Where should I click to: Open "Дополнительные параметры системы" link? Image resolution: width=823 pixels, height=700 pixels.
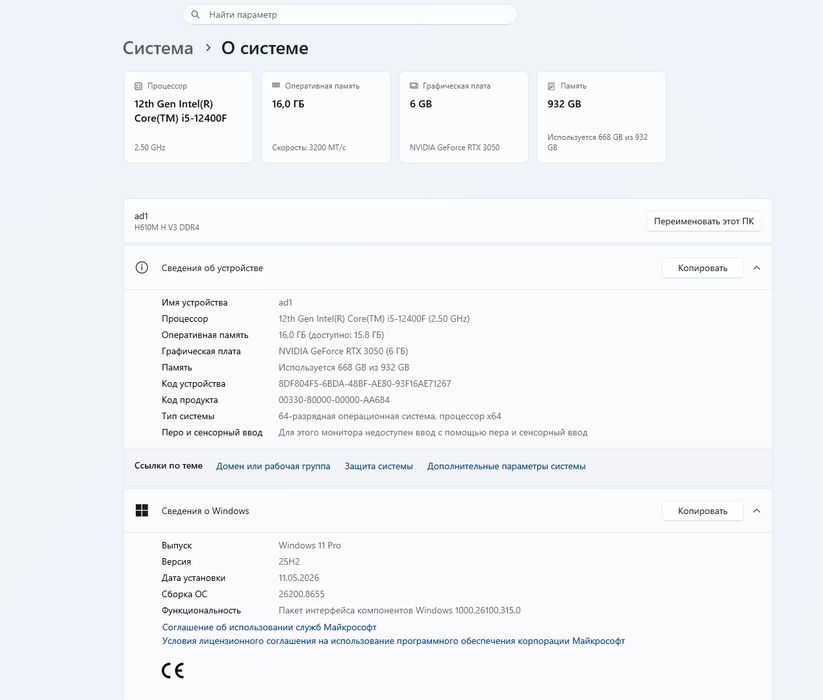506,466
